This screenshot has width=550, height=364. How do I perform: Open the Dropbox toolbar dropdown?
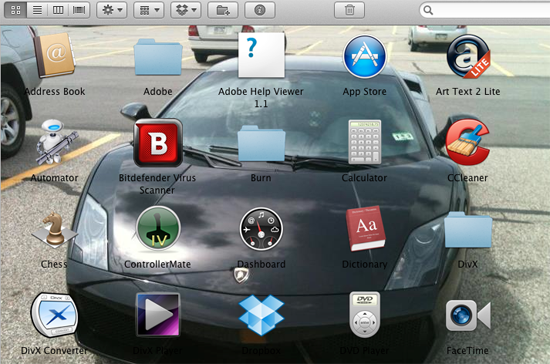tap(186, 10)
